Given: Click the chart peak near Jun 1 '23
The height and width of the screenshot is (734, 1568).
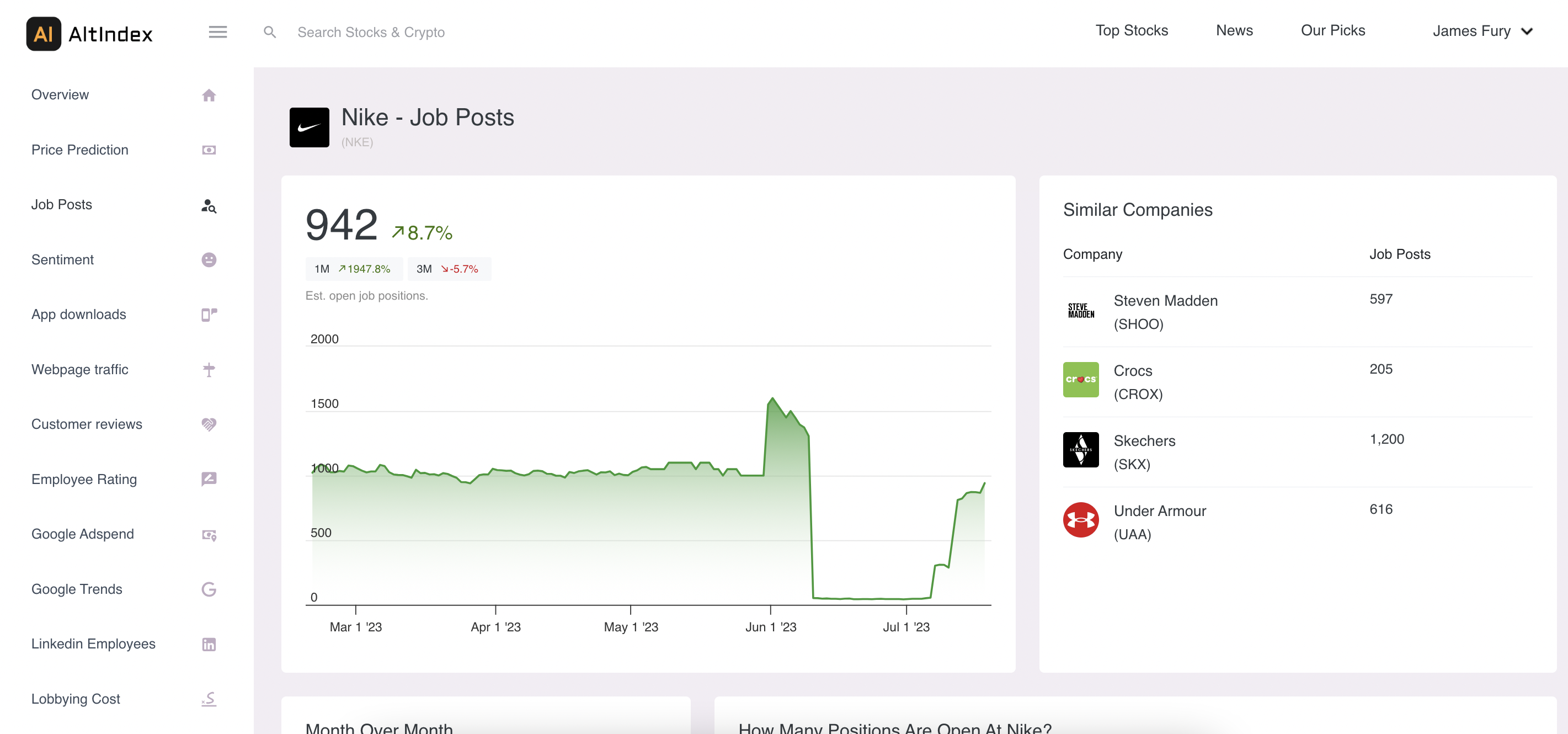Looking at the screenshot, I should click(772, 398).
